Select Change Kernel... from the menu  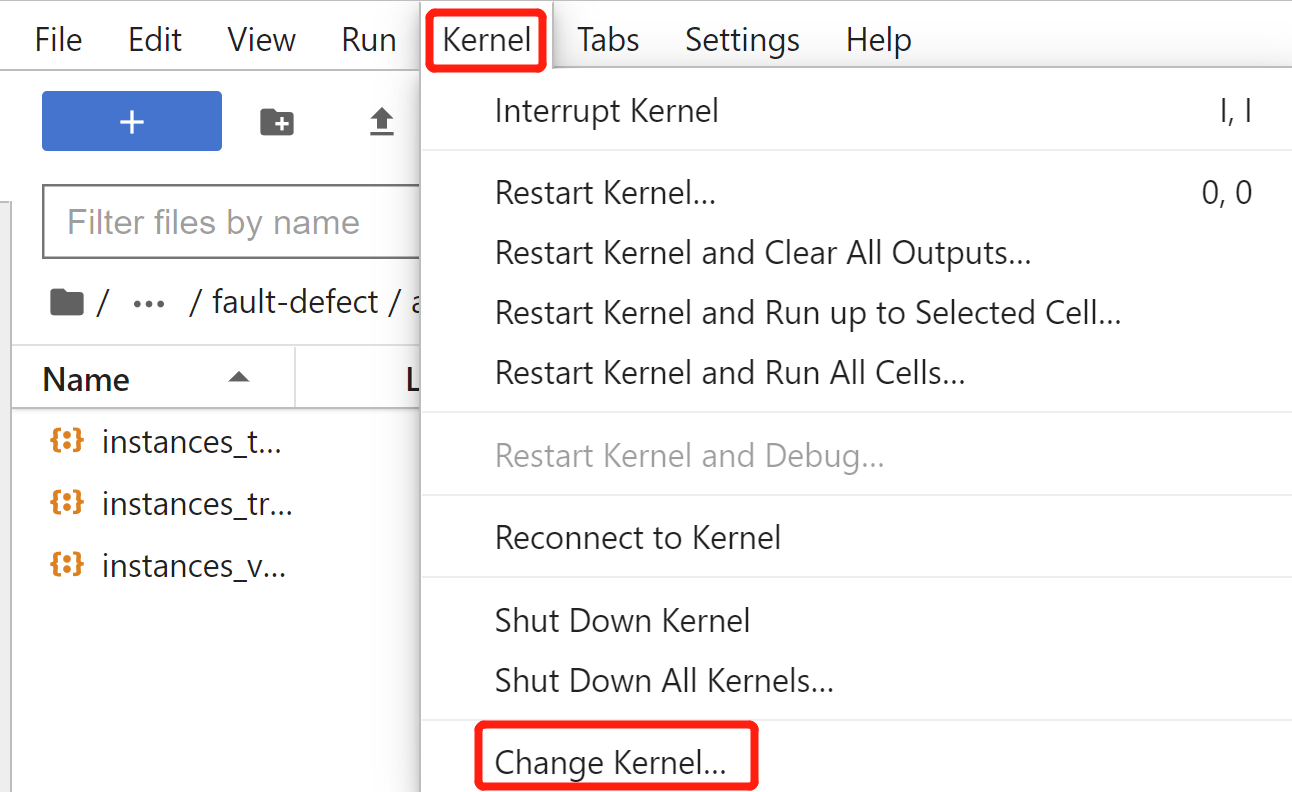click(610, 763)
